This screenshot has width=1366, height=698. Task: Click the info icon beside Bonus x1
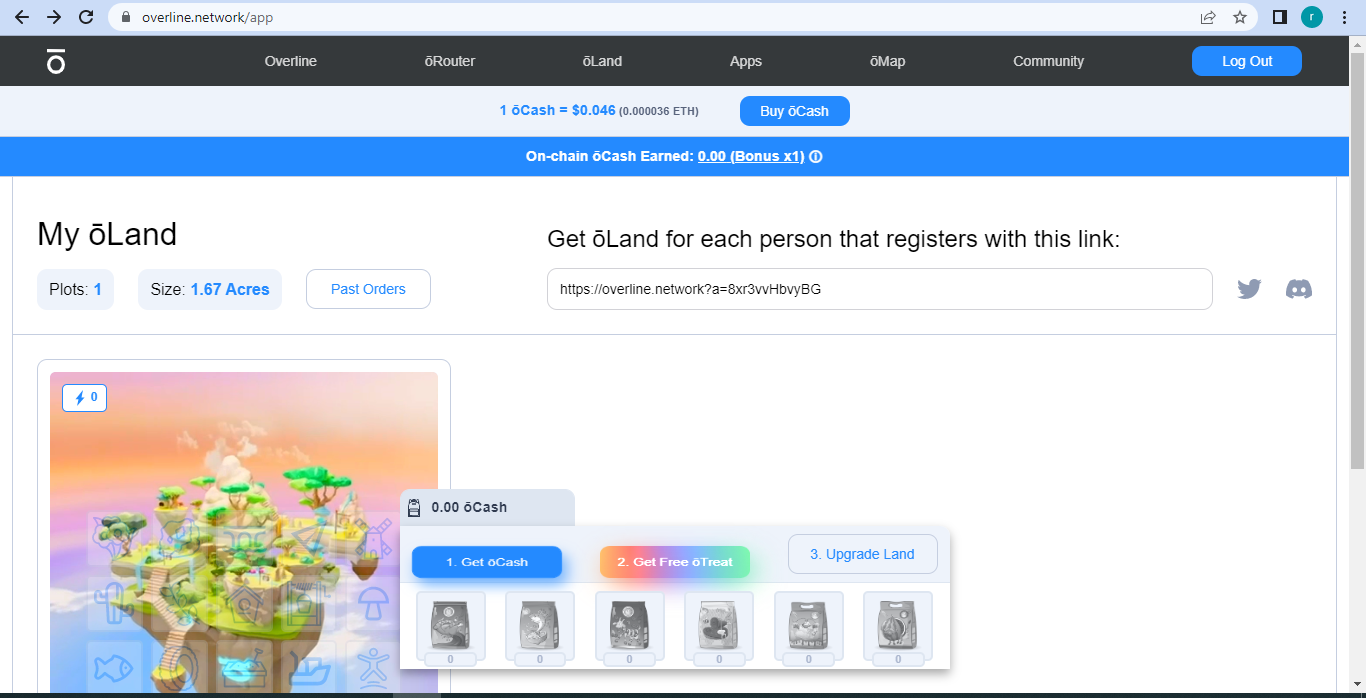coord(816,157)
